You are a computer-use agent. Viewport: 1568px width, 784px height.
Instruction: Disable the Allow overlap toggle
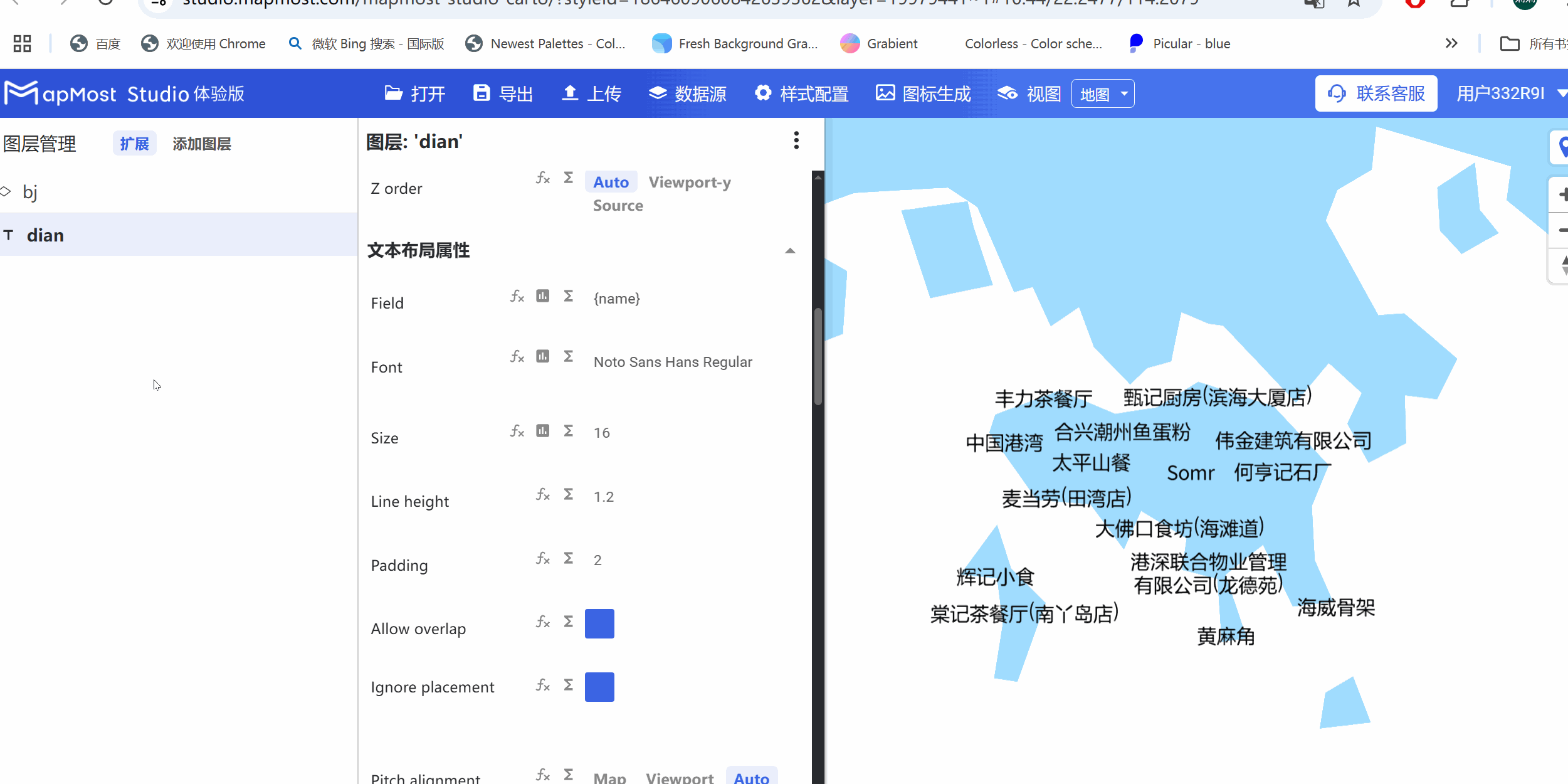pos(599,623)
